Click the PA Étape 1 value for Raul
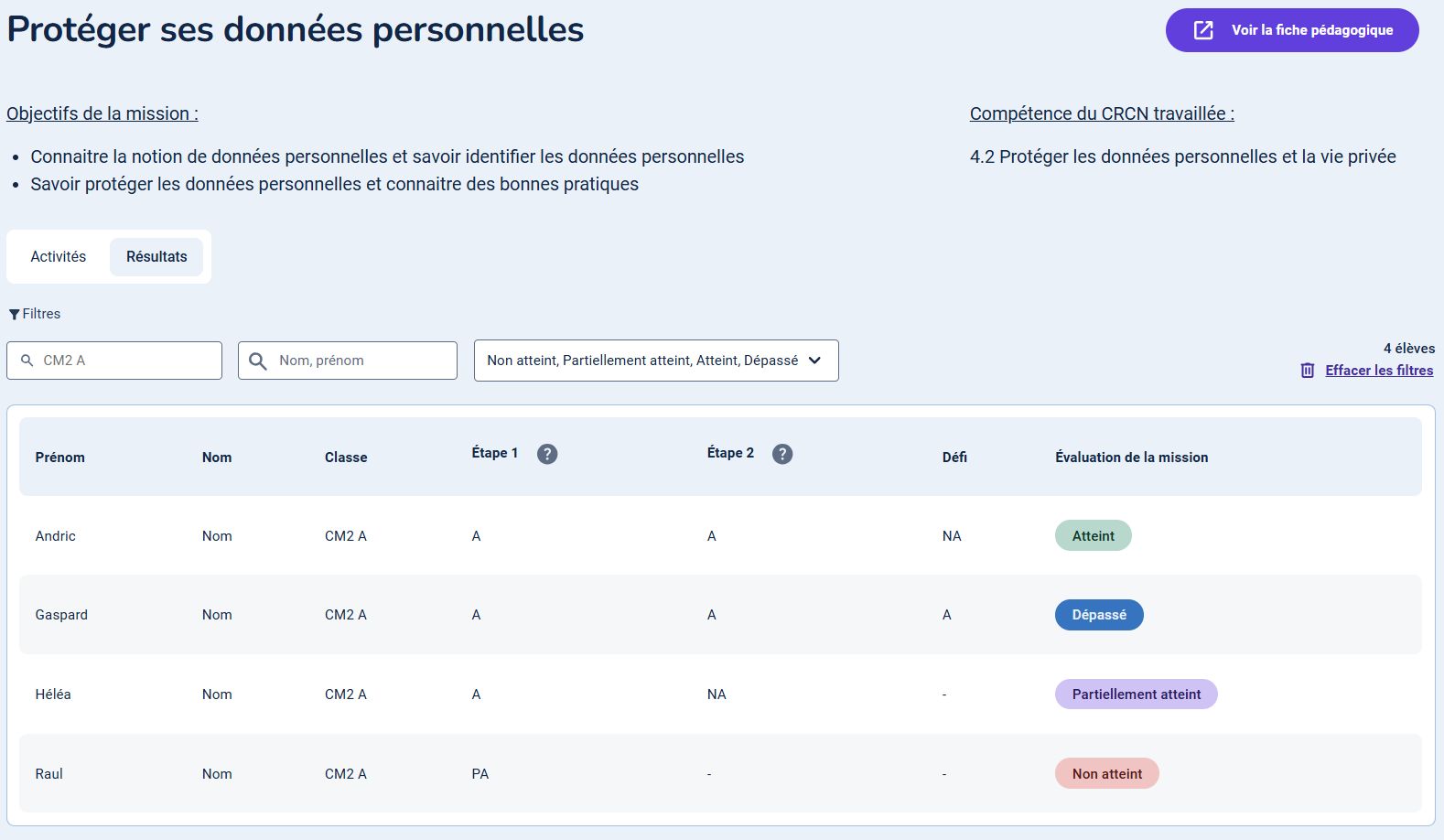The width and height of the screenshot is (1444, 840). [480, 774]
